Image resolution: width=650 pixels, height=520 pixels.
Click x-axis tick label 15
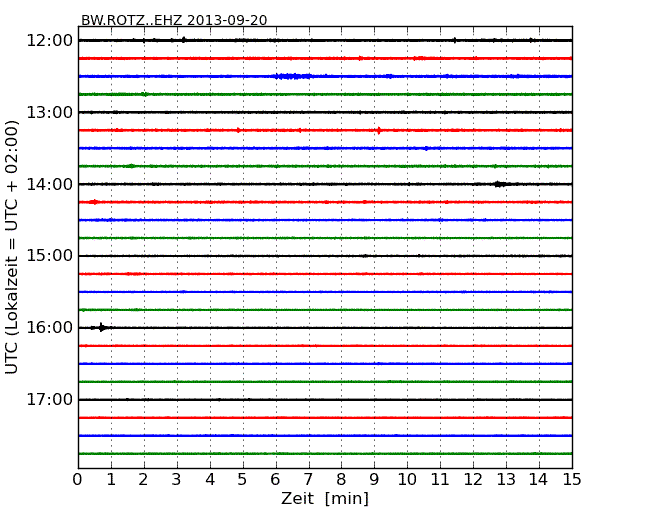click(x=572, y=480)
